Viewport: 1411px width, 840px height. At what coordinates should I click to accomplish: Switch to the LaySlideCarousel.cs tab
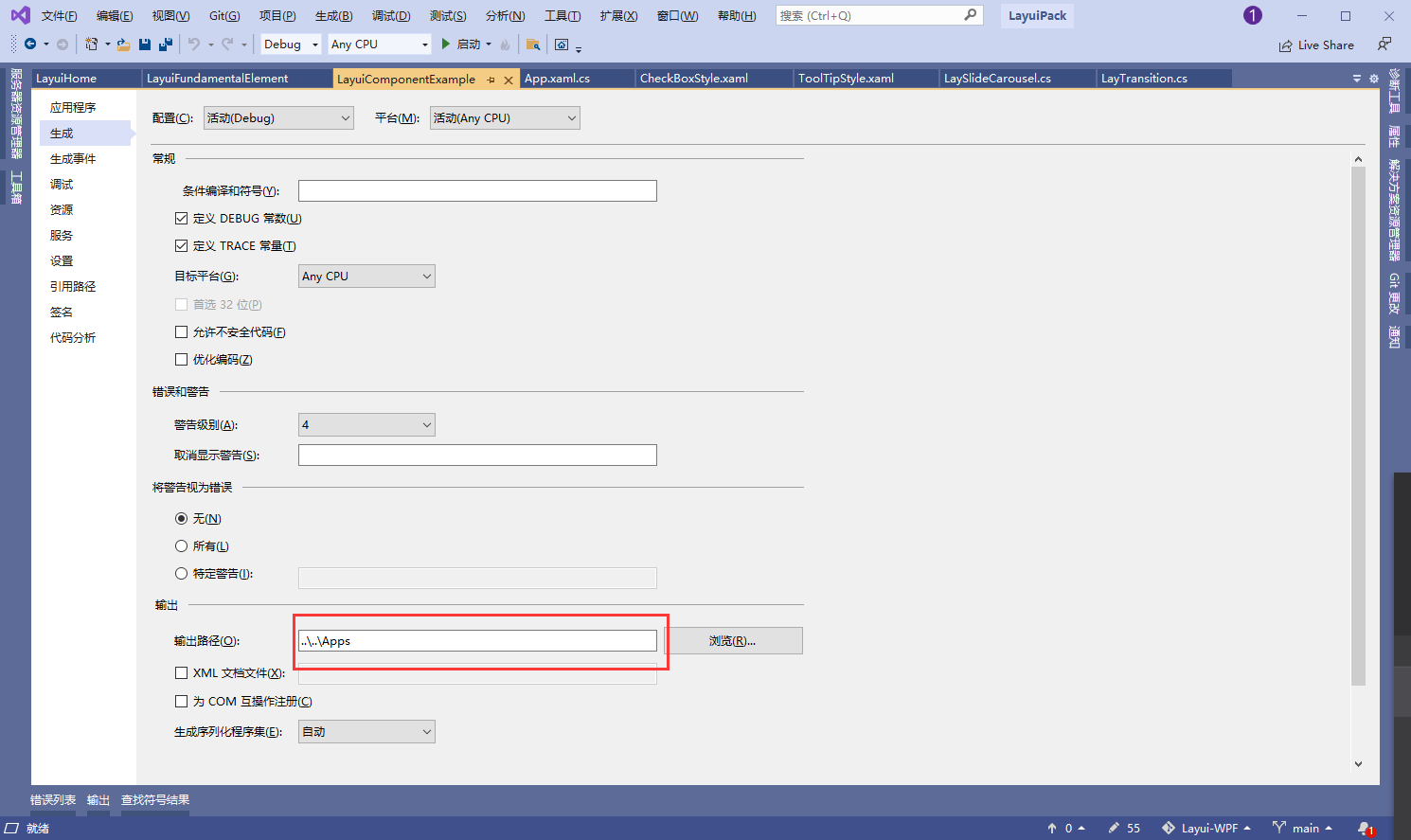point(997,79)
